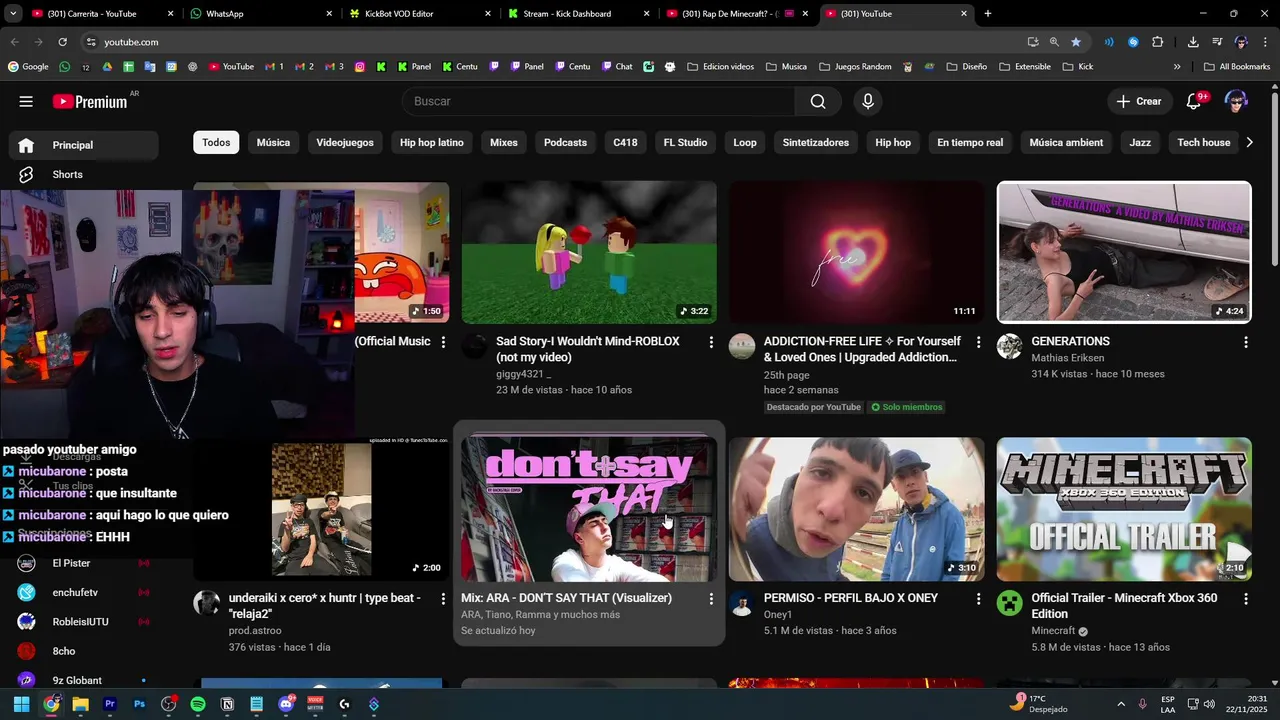Image resolution: width=1280 pixels, height=720 pixels.
Task: Click the Windows Start button
Action: [x=21, y=704]
